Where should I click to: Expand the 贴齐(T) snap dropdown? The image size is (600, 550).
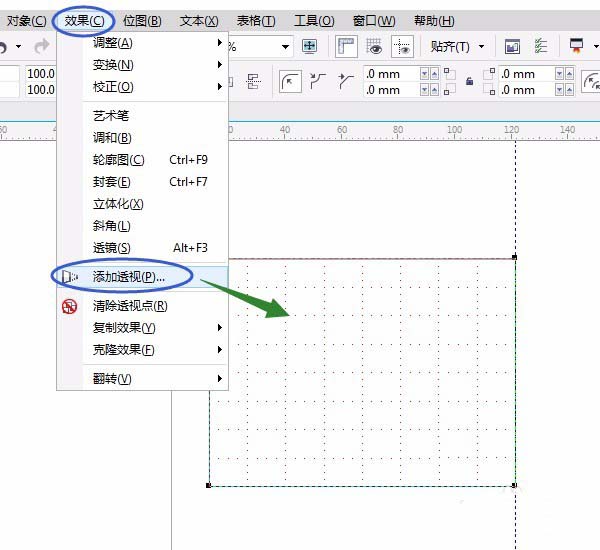click(x=482, y=47)
